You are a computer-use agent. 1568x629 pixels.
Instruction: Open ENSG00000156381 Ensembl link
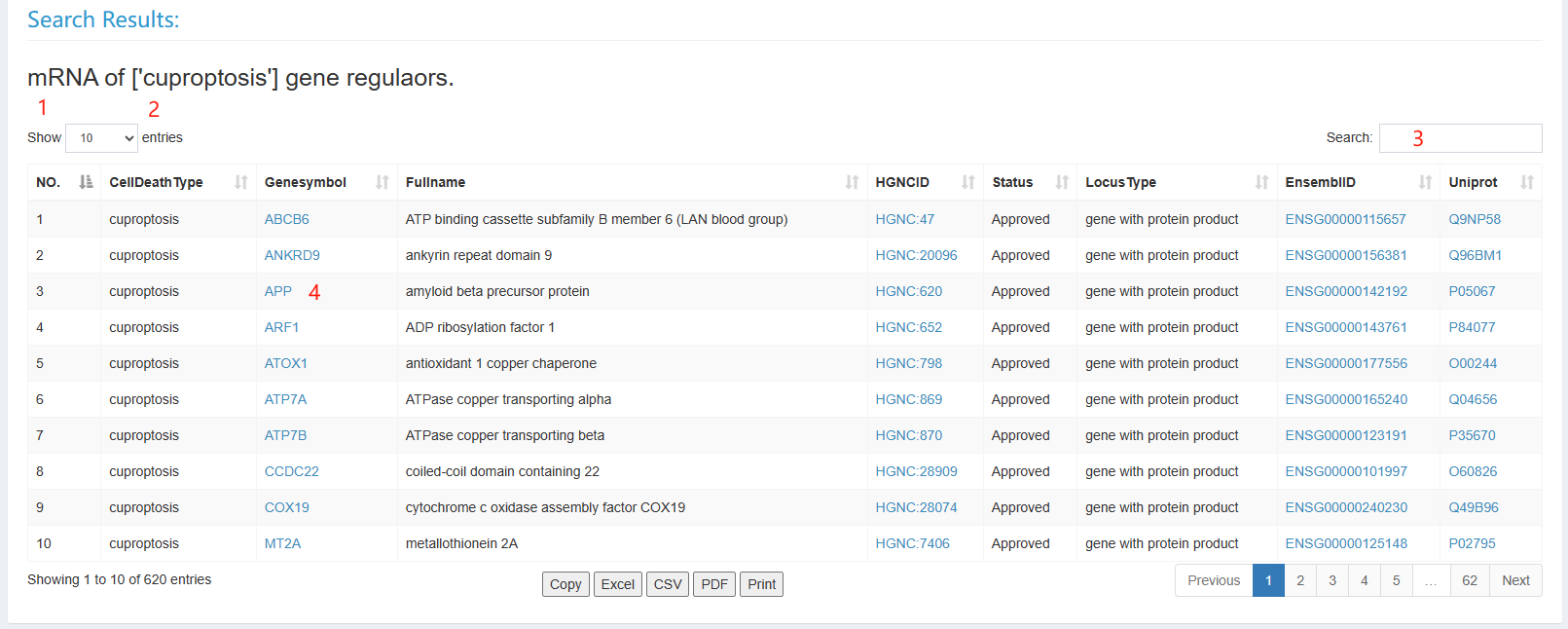click(1346, 255)
